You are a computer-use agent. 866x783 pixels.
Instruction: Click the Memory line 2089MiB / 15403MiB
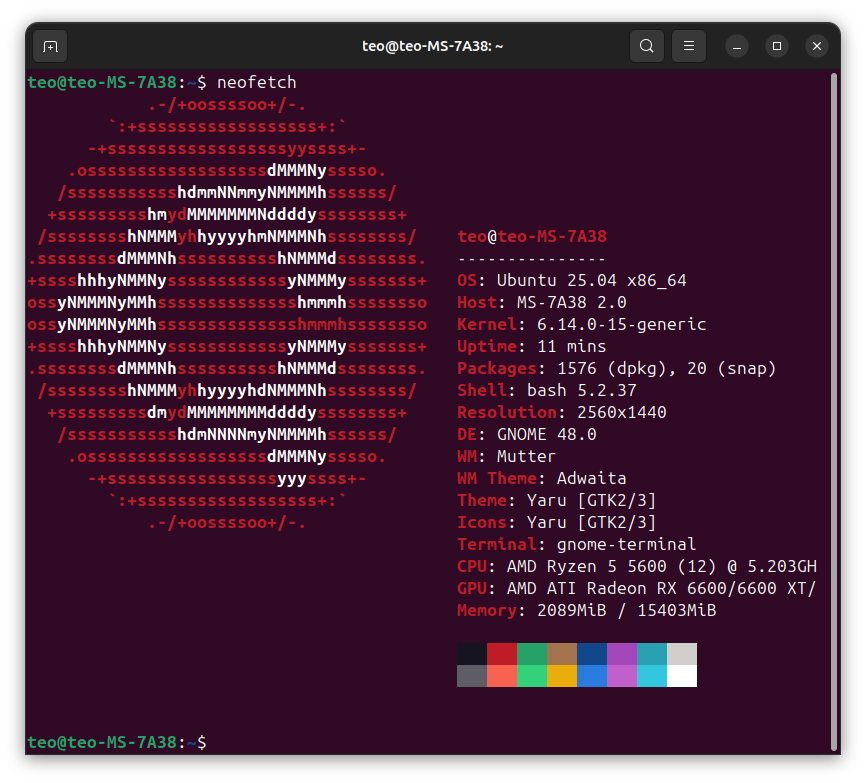587,610
